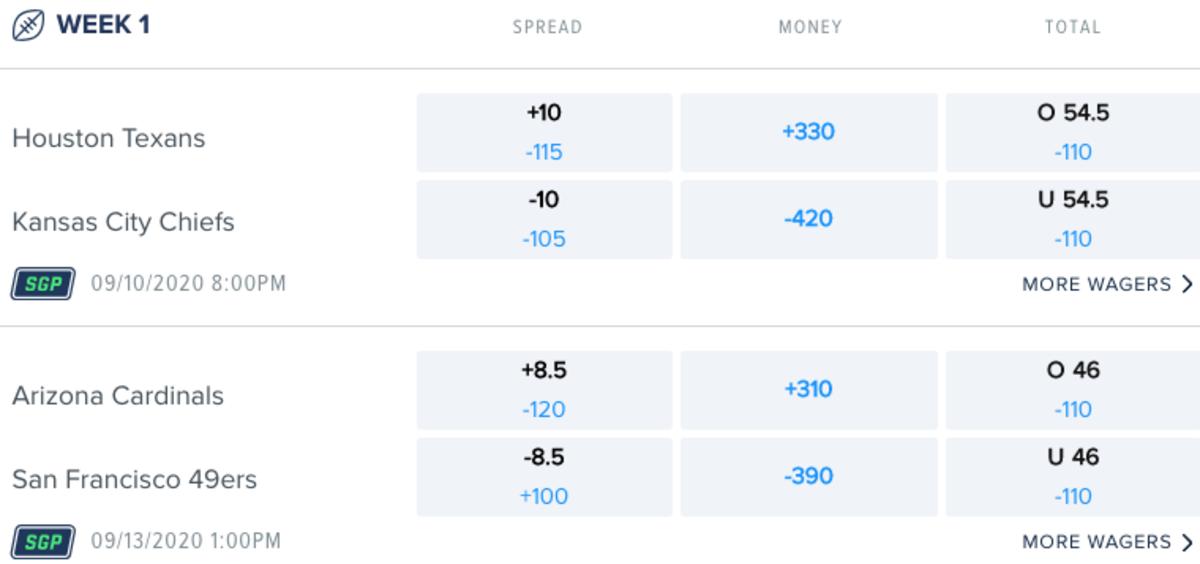1200x564 pixels.
Task: Select Houston Texans +10 spread bet
Action: (544, 132)
